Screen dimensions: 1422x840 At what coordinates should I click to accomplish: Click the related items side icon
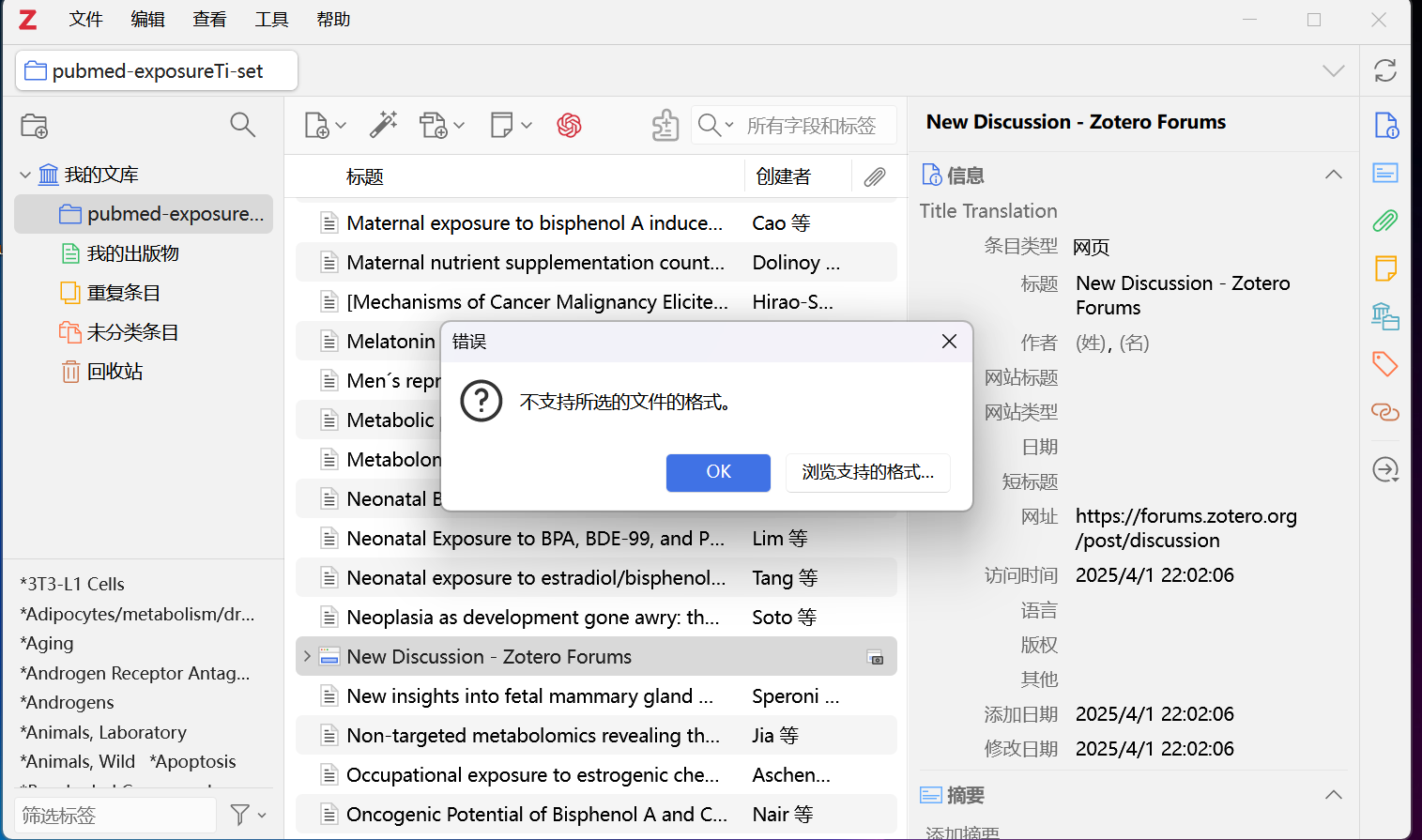(1385, 412)
